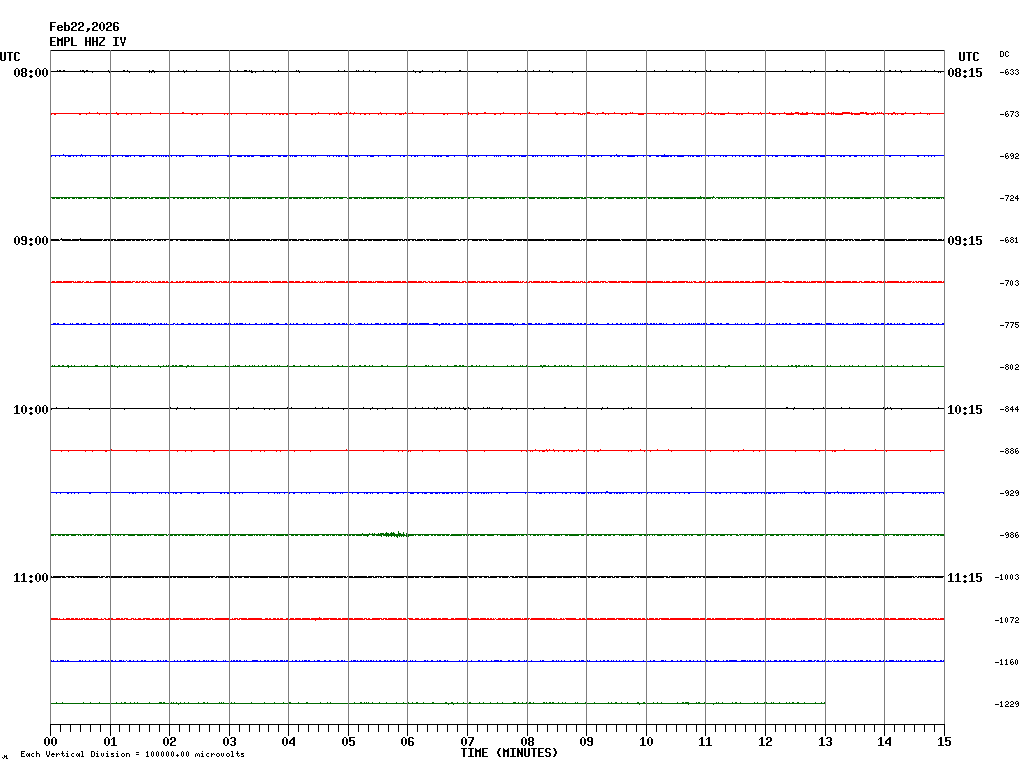Viewport: 1024px width, 768px height.
Task: Click the 11:15 end-time label
Action: 964,577
